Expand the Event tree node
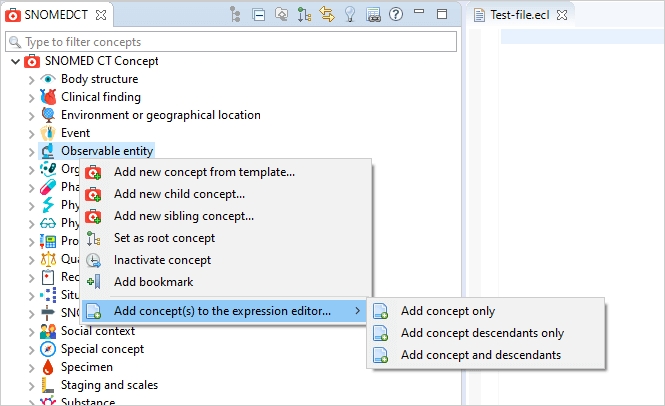Viewport: 665px width, 406px height. (x=31, y=133)
